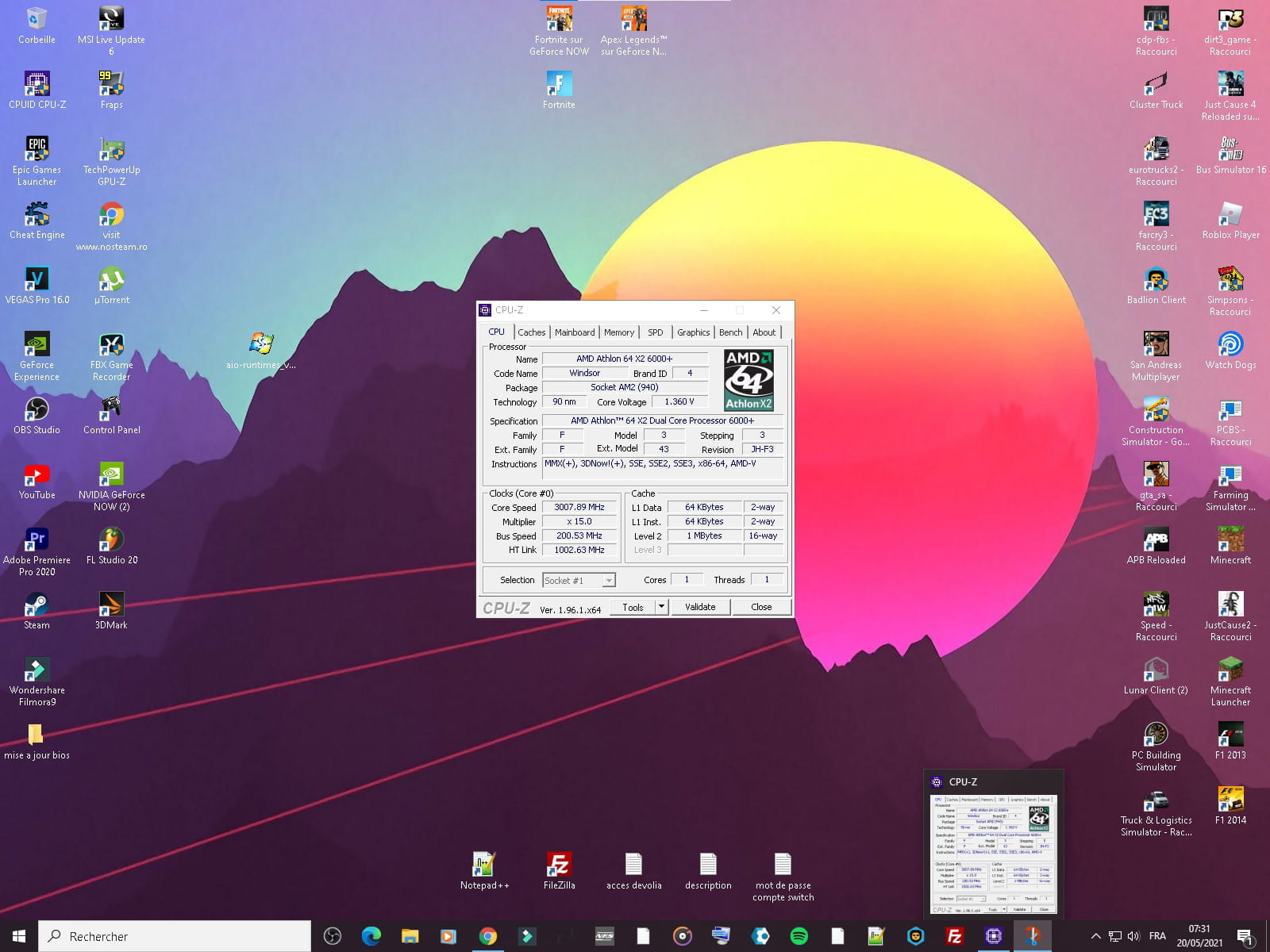The image size is (1270, 952).
Task: Open GeForce Experience shortcut
Action: [x=37, y=355]
